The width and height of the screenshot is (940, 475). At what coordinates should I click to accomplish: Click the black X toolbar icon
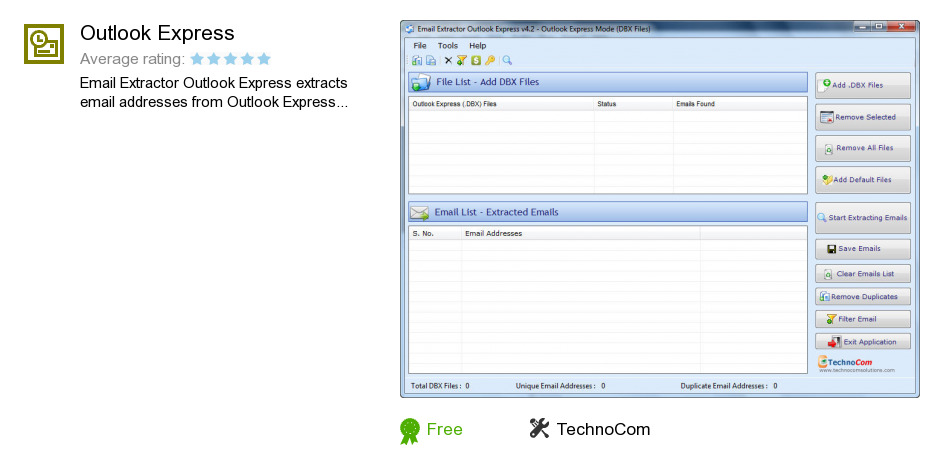point(448,60)
